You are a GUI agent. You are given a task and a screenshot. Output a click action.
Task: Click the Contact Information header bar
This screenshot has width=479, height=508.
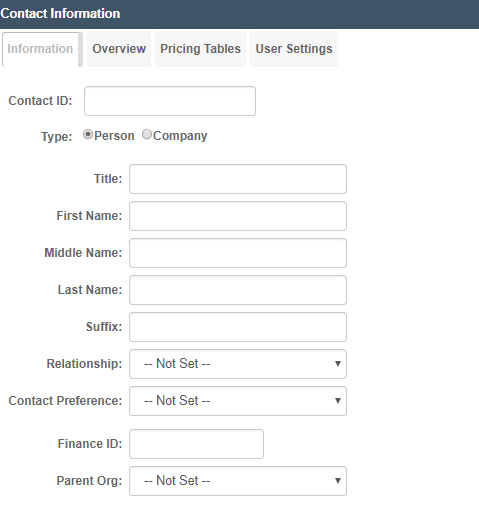[x=239, y=14]
